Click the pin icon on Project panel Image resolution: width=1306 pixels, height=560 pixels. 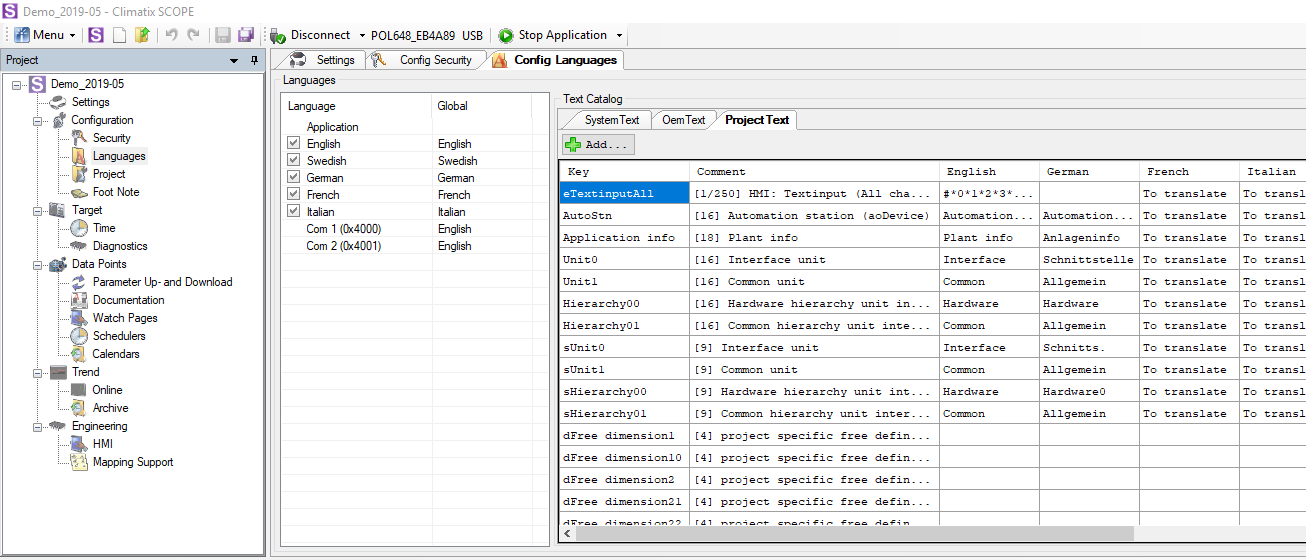(254, 61)
